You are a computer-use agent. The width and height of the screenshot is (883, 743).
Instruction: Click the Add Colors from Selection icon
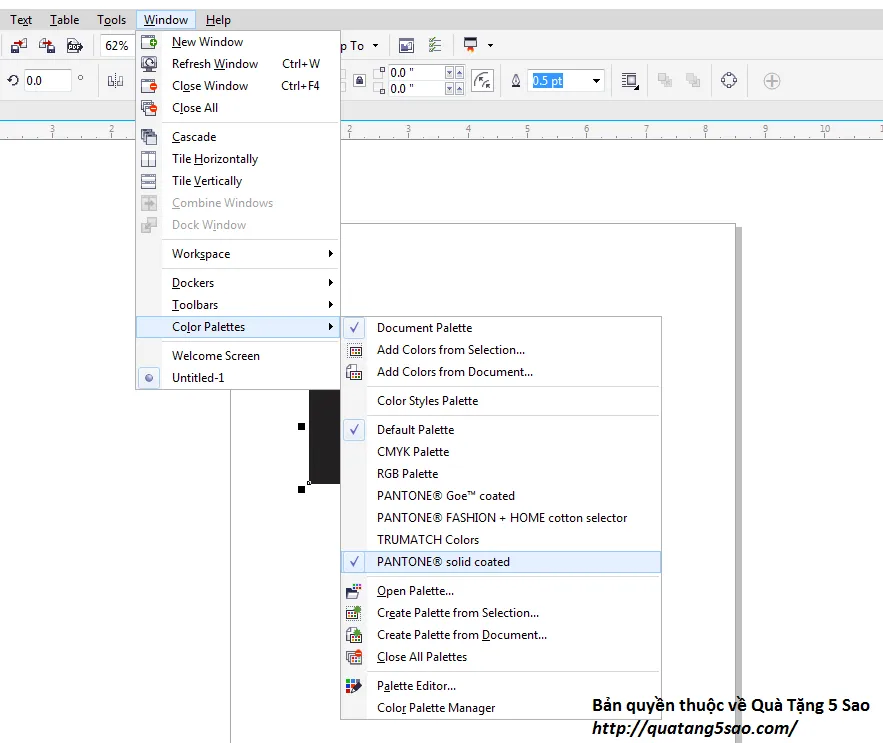point(354,350)
